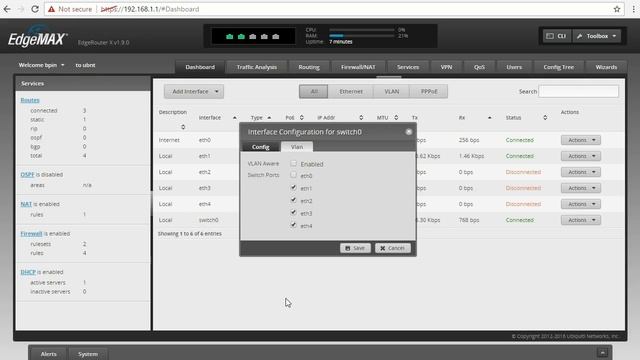Filter interfaces by Ethernet
640x360 pixels.
351,91
